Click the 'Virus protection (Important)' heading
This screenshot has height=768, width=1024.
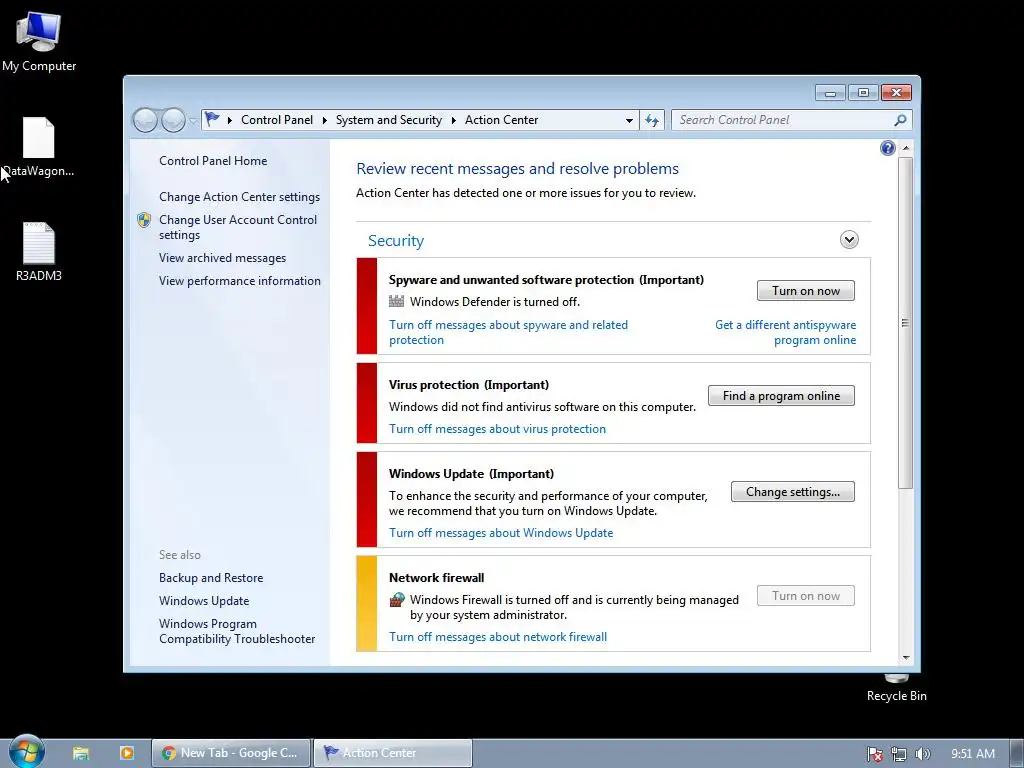point(469,385)
